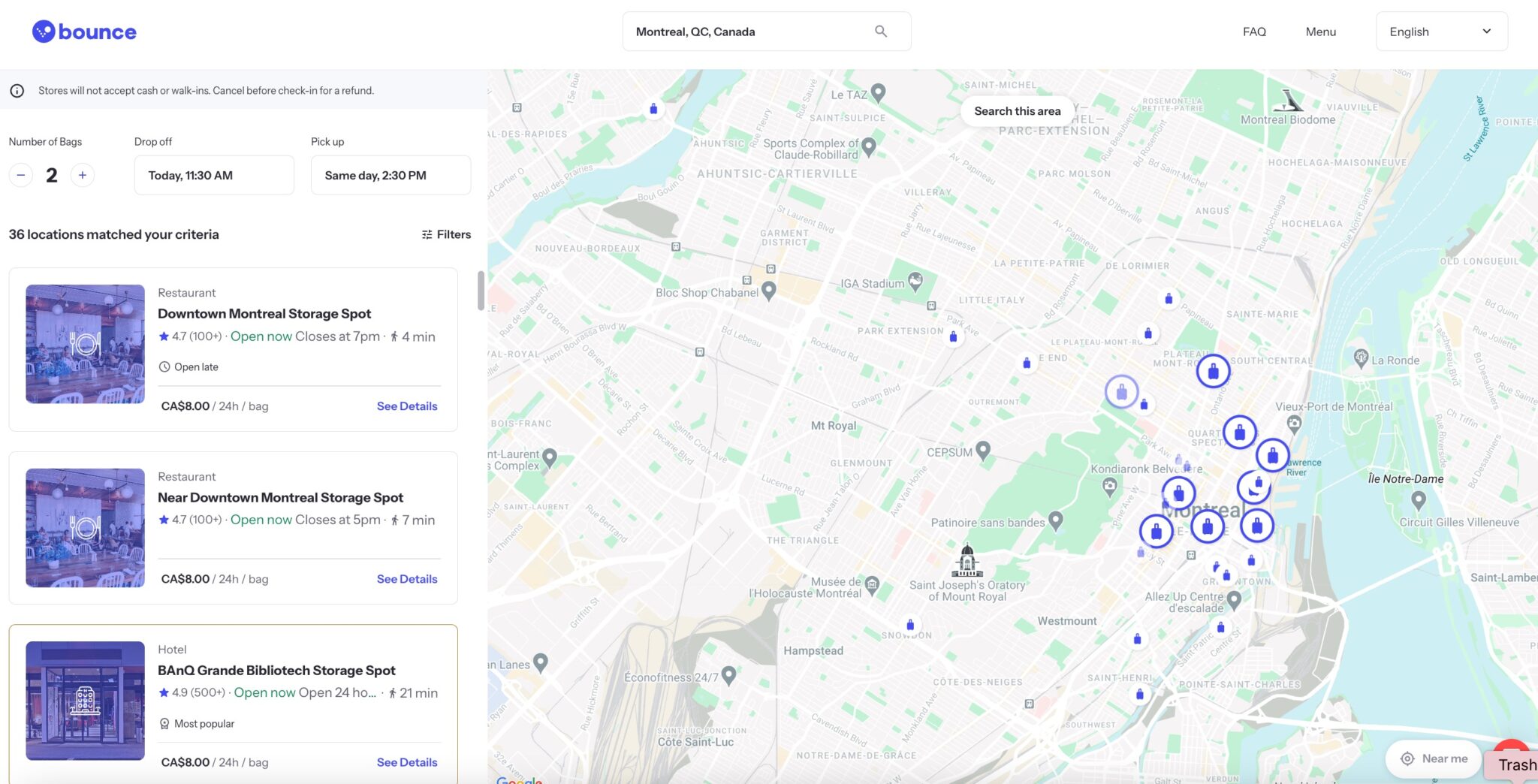
Task: Select Saint Joseph's Oratory landmark icon
Action: pyautogui.click(x=967, y=560)
